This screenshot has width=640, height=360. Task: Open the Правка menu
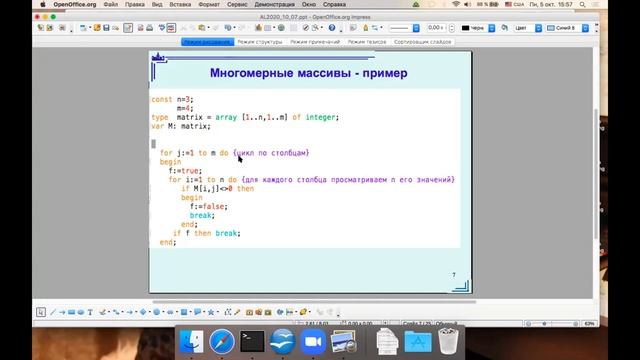point(135,4)
